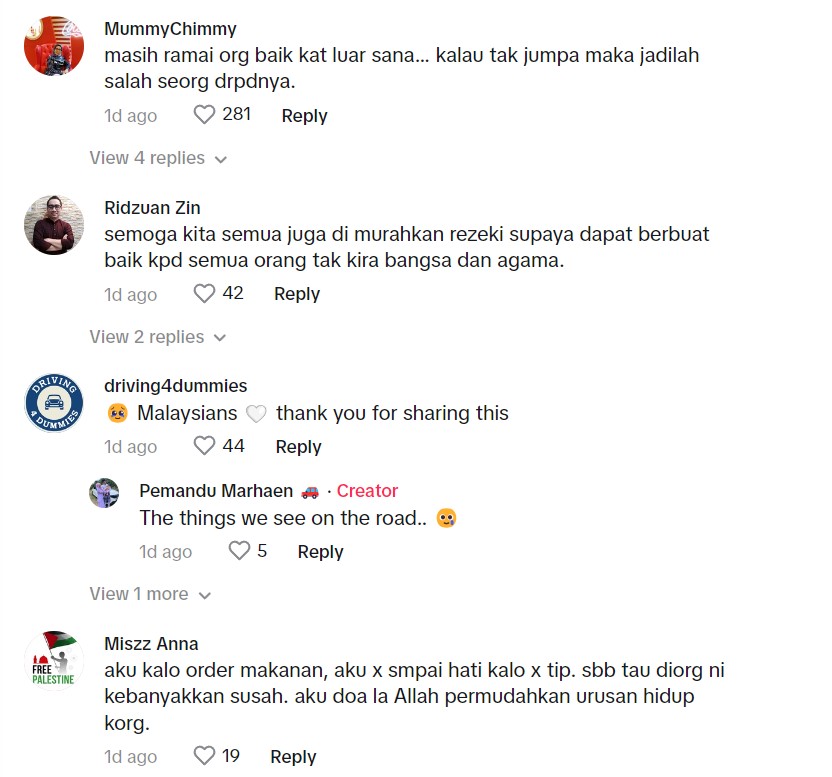Open Pemandu Marhaen's small avatar
This screenshot has height=777, width=832.
104,493
